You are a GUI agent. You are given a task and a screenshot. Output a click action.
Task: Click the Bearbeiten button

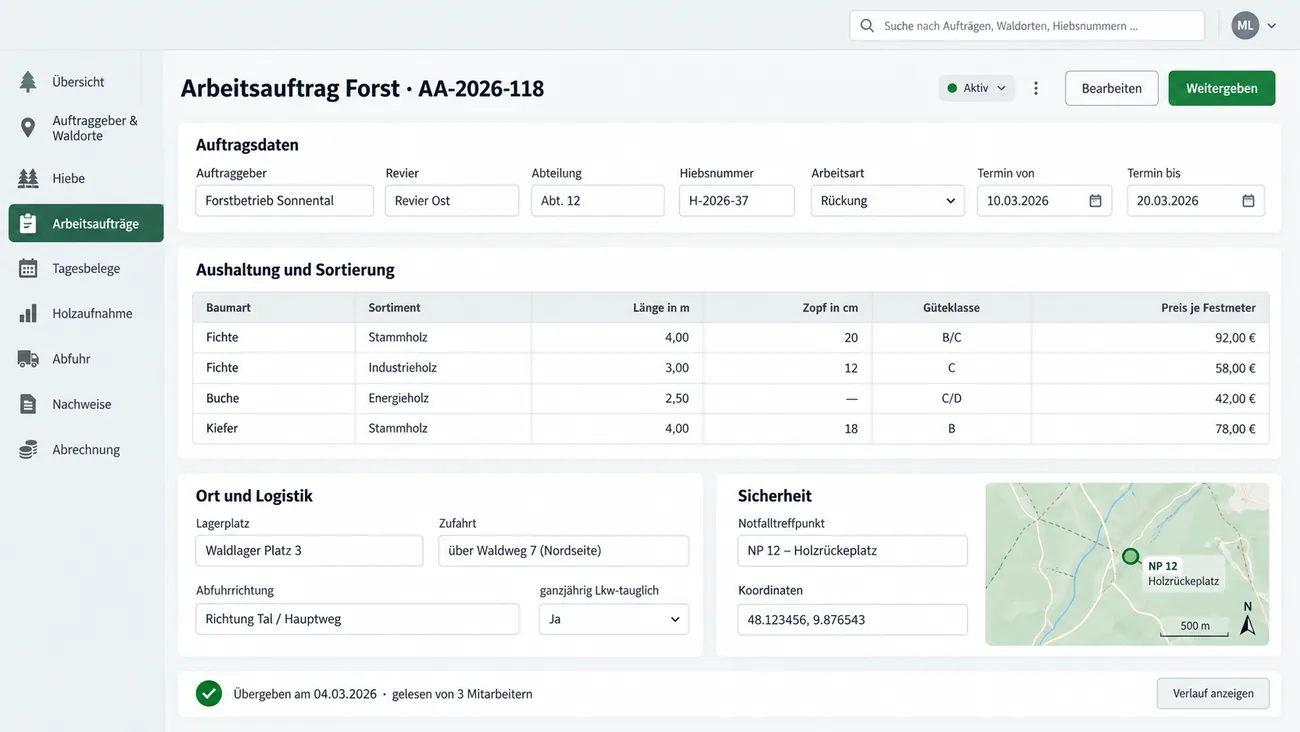(1111, 88)
